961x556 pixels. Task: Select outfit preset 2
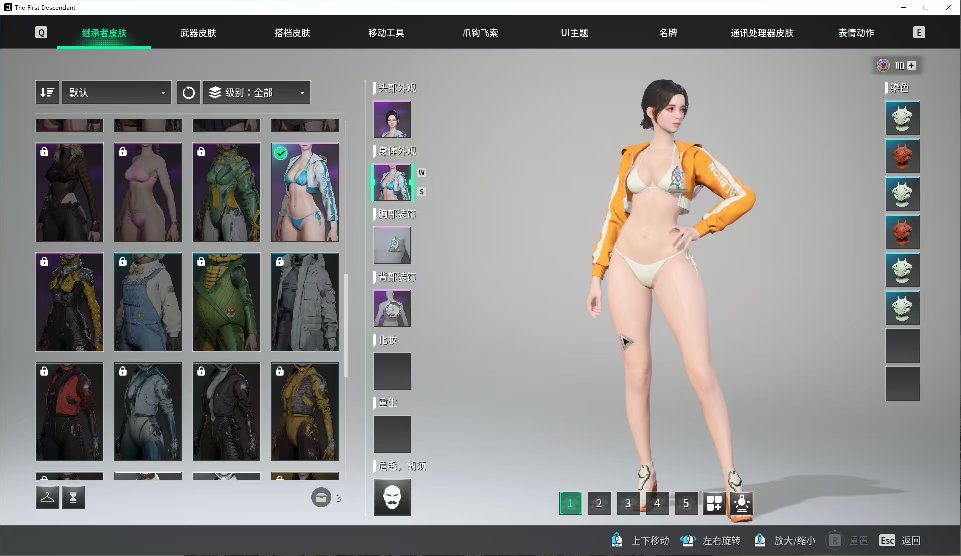[599, 503]
